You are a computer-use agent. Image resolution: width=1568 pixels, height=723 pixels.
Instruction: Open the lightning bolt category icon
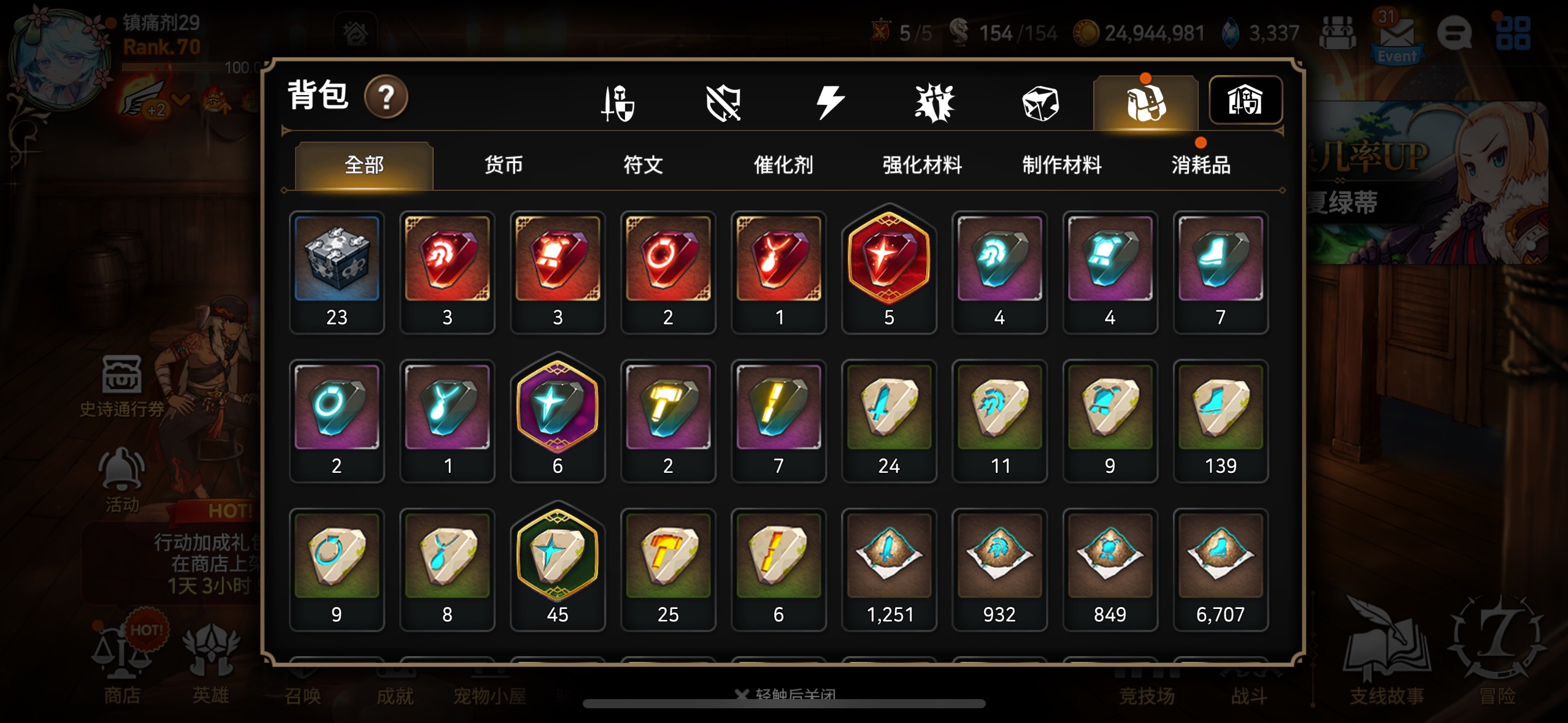point(830,102)
